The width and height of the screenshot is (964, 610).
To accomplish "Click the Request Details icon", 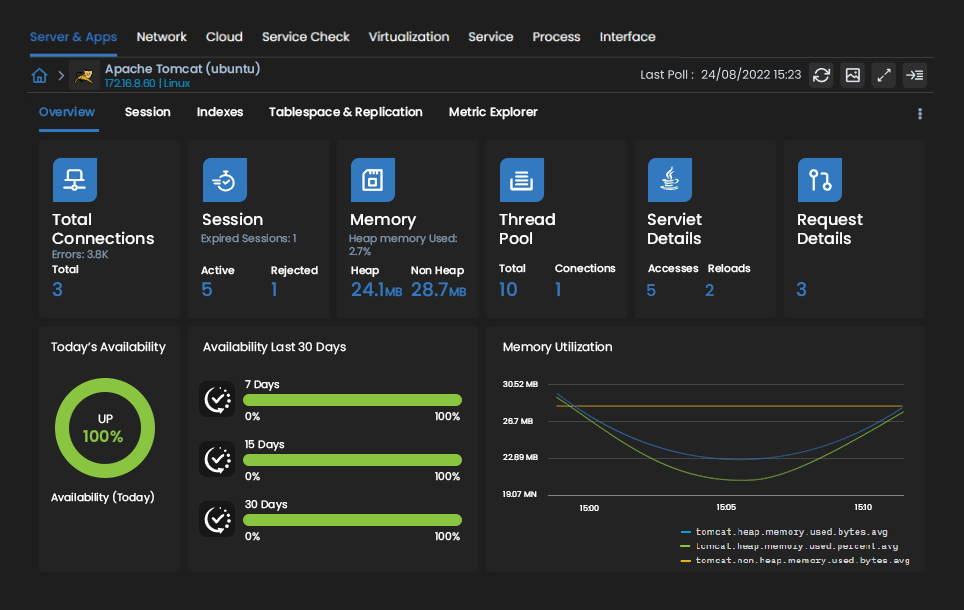I will coord(820,180).
